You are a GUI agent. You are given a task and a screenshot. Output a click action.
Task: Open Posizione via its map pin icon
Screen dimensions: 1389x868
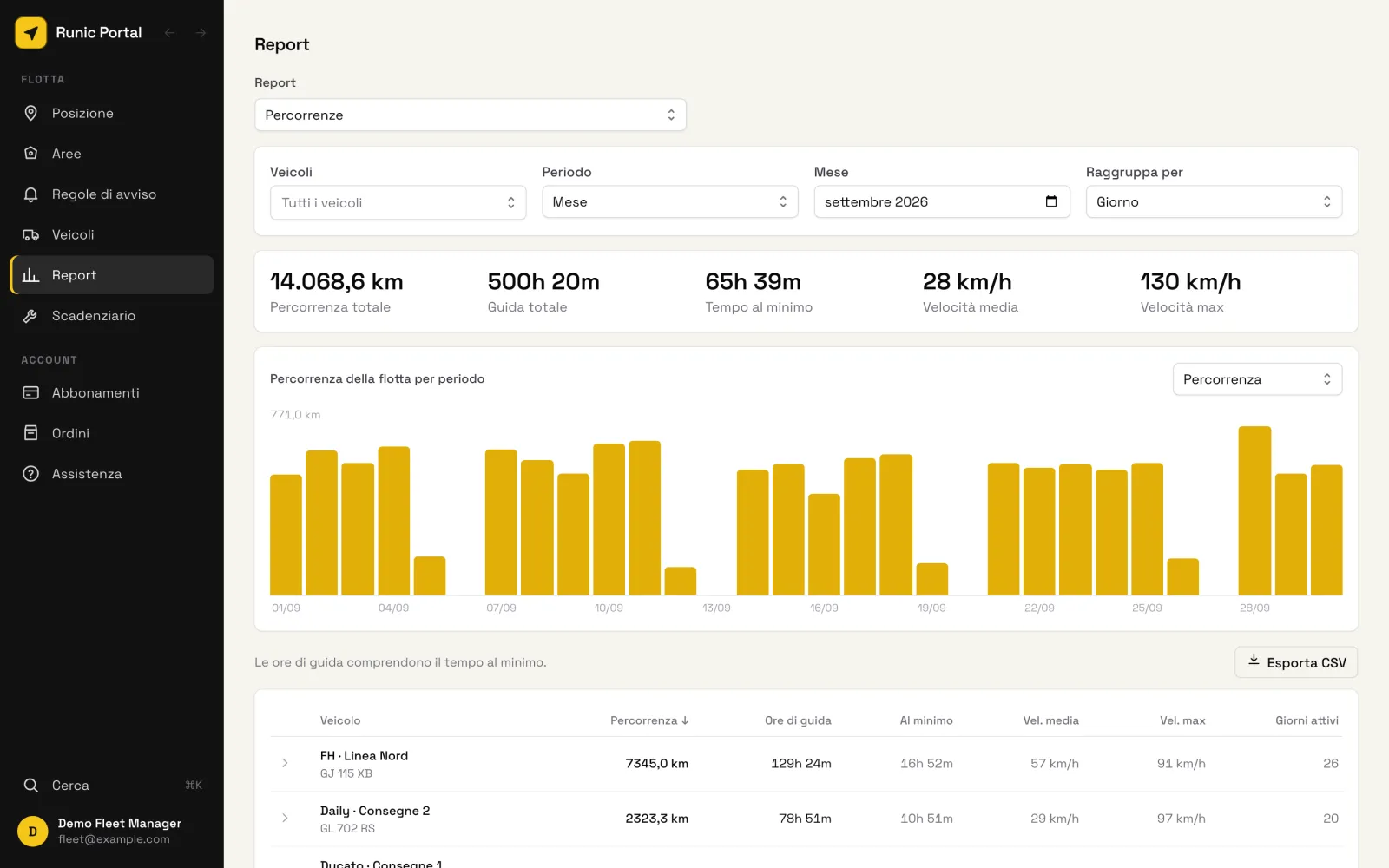pos(31,113)
